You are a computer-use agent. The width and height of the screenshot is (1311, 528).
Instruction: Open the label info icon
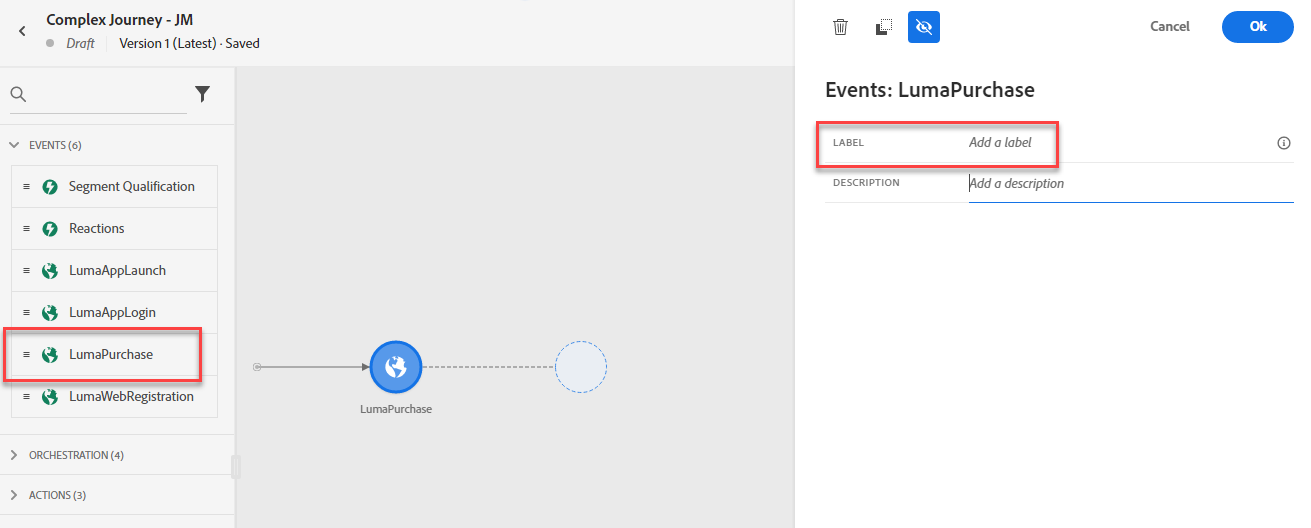click(x=1284, y=143)
